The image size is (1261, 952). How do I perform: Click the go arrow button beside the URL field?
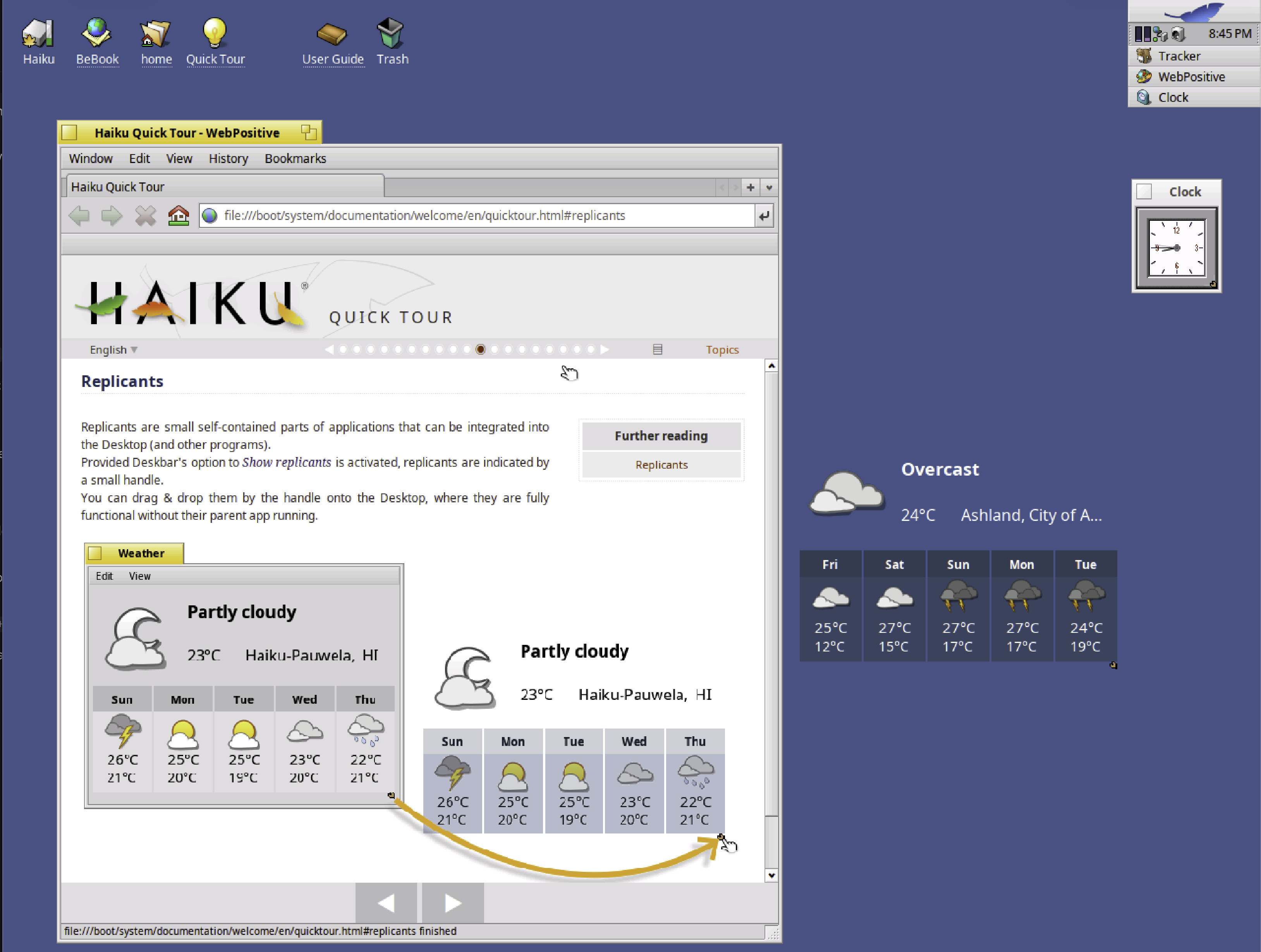764,215
